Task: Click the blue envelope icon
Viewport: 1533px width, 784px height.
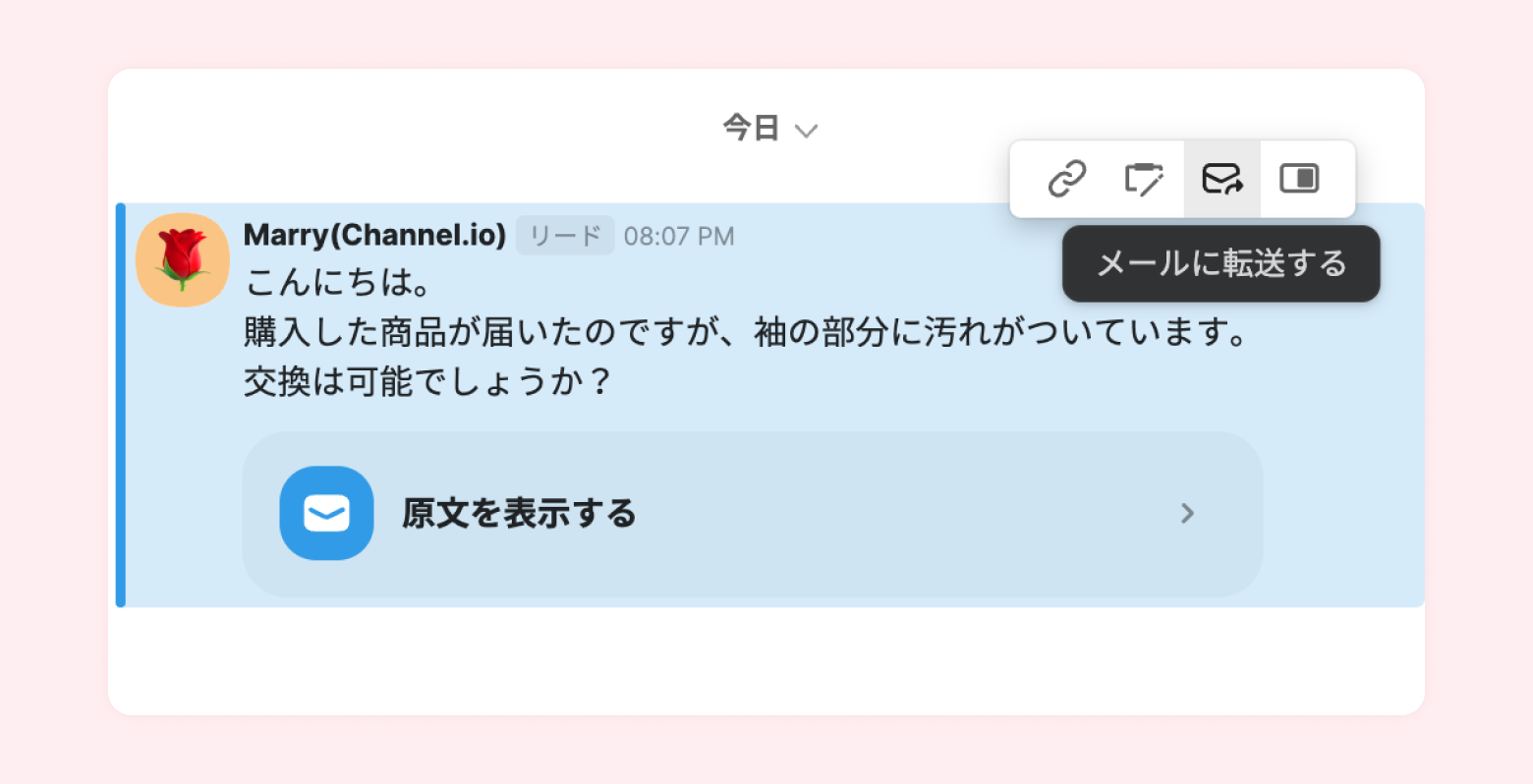Action: [326, 513]
